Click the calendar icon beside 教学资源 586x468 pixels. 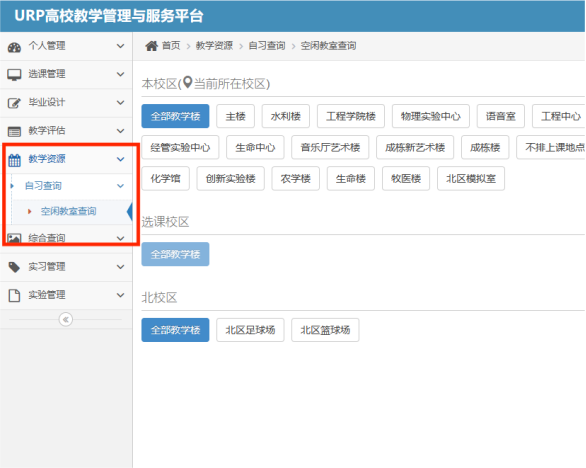click(x=14, y=160)
